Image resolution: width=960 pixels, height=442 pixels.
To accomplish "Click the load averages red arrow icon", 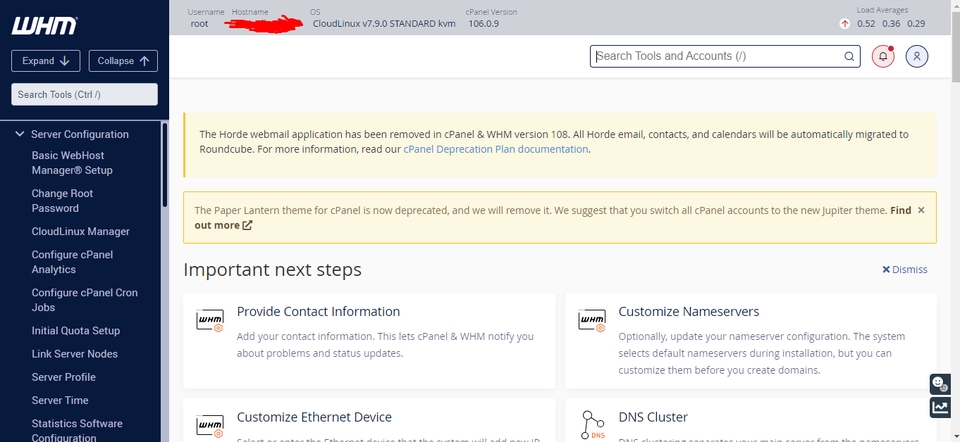I will pos(845,24).
